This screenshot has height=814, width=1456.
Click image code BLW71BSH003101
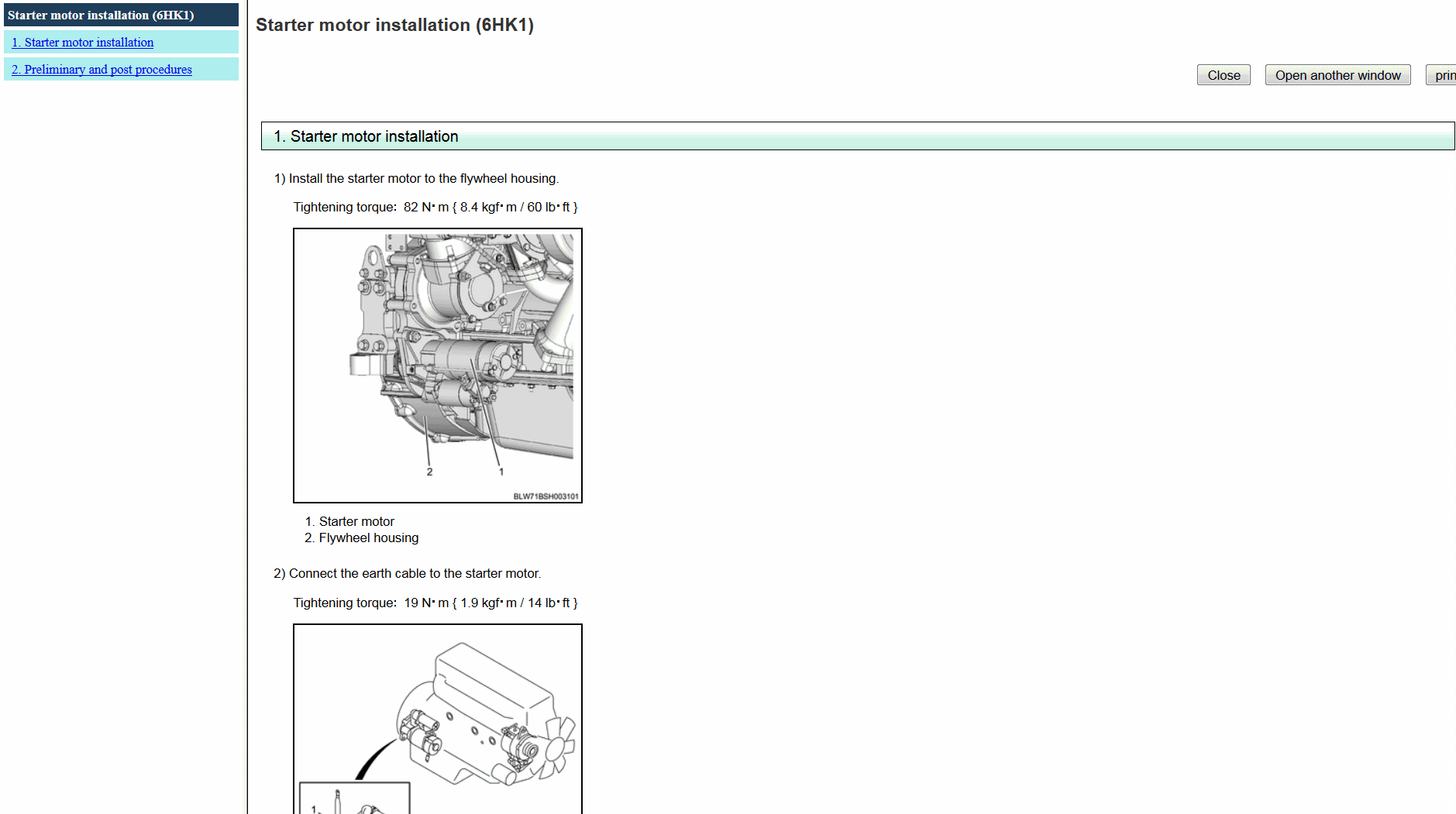[546, 496]
